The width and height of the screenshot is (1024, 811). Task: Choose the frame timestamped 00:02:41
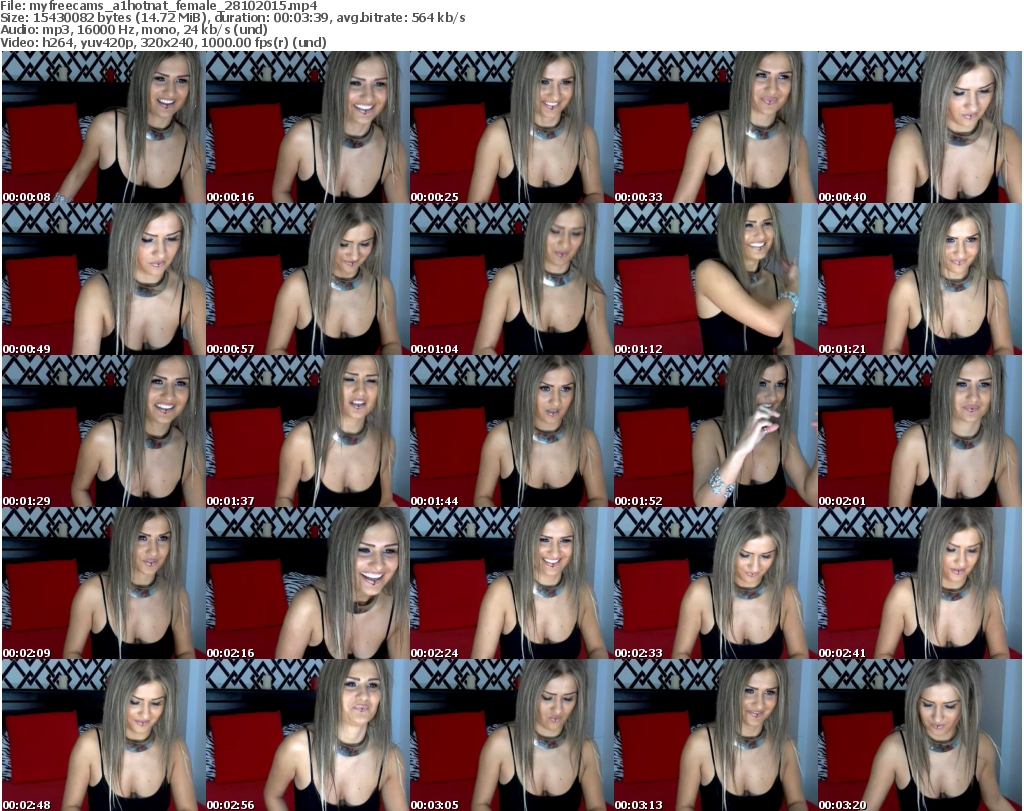tap(920, 584)
